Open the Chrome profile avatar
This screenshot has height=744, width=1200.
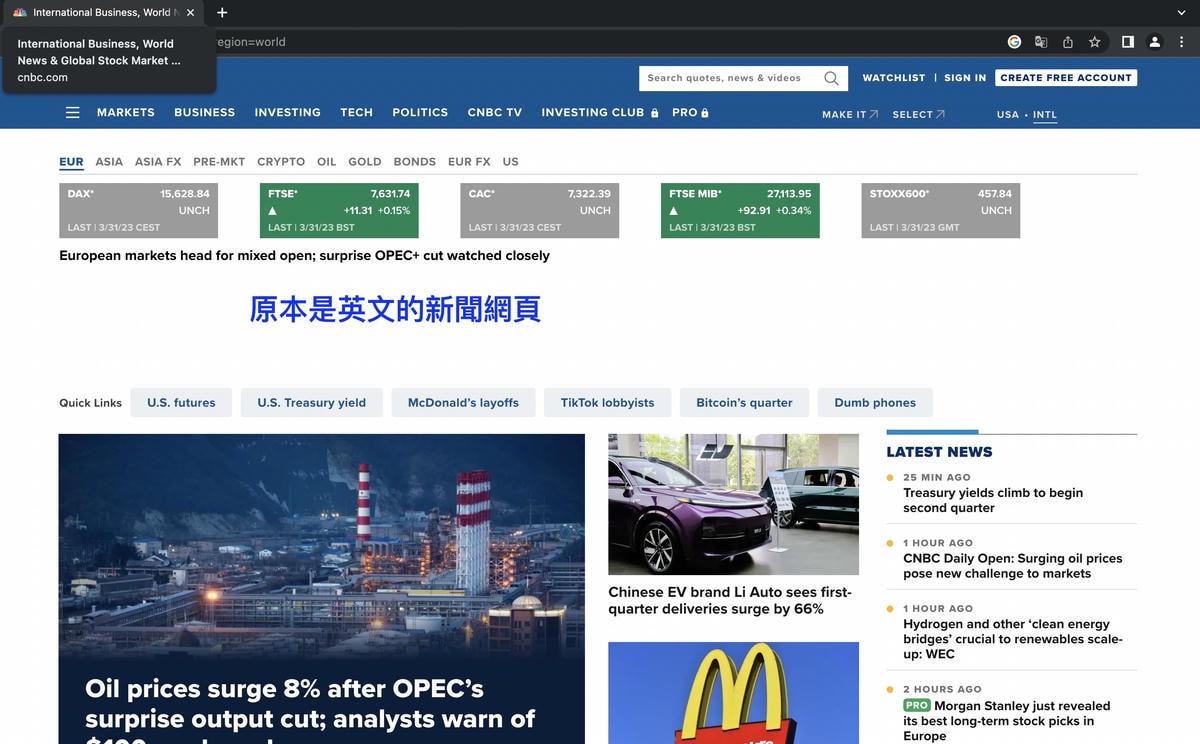[x=1154, y=42]
